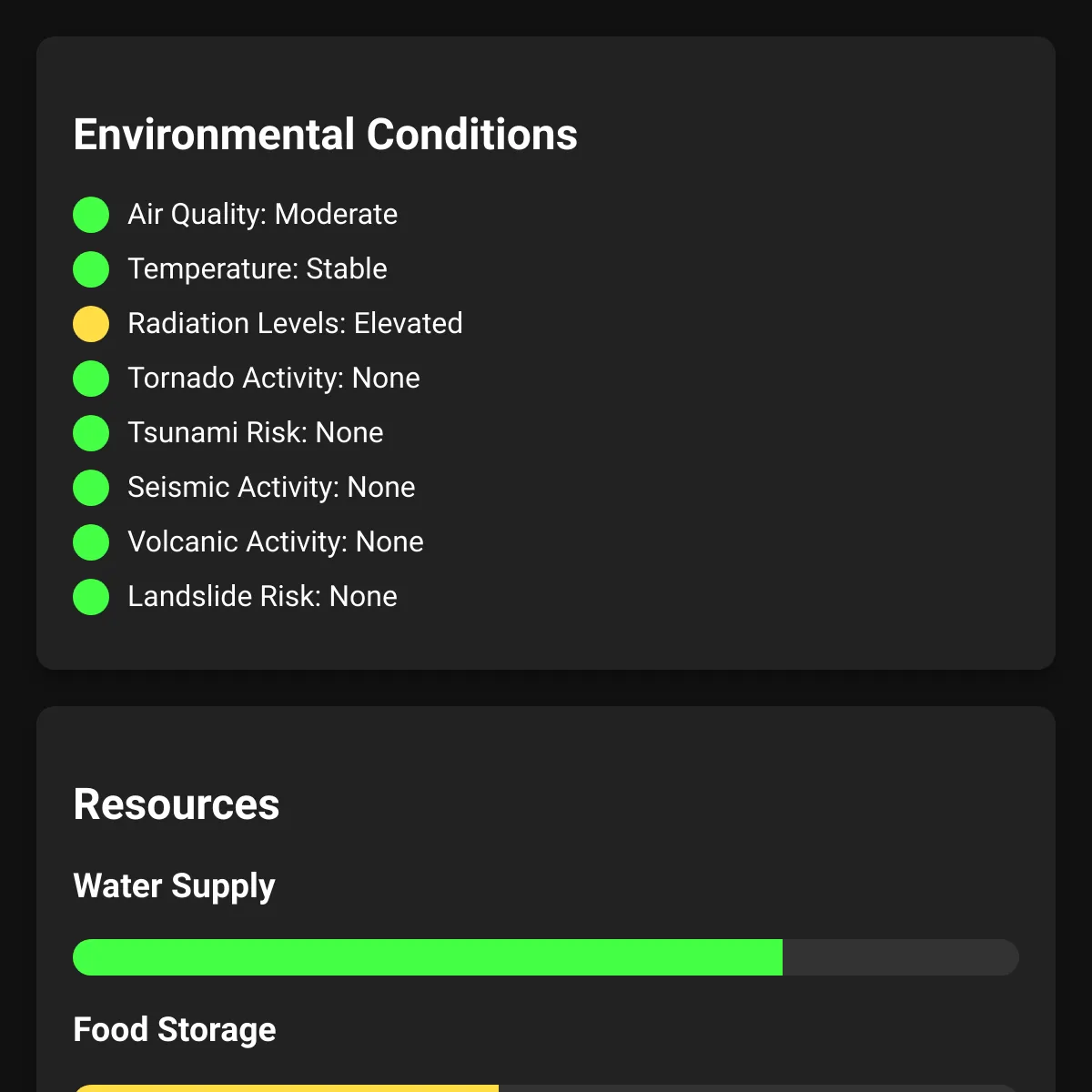
Task: Select the Seismic Activity: None text
Action: pyautogui.click(x=271, y=487)
